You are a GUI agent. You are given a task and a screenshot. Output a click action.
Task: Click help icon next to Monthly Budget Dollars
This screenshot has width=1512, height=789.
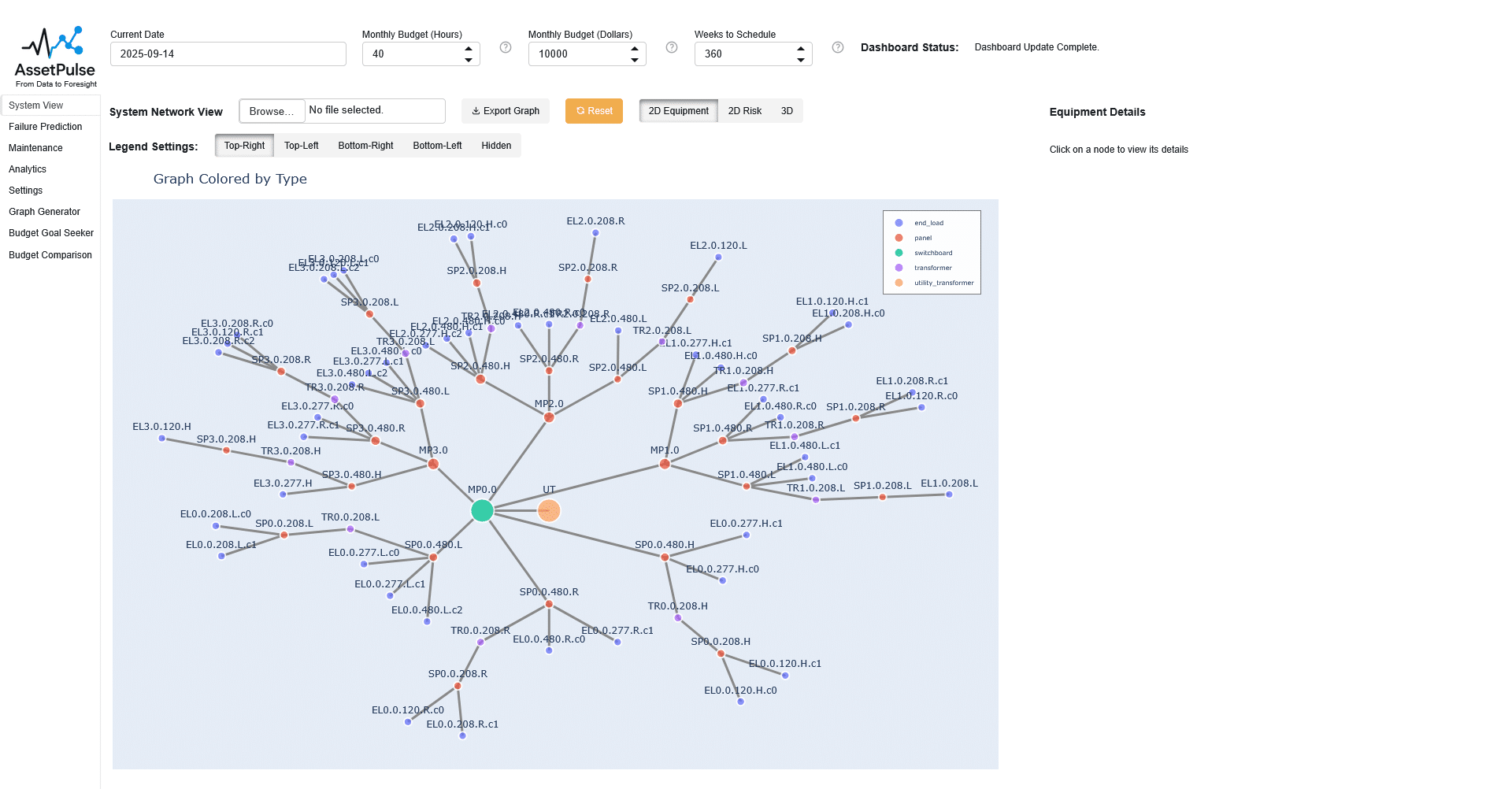pyautogui.click(x=672, y=47)
